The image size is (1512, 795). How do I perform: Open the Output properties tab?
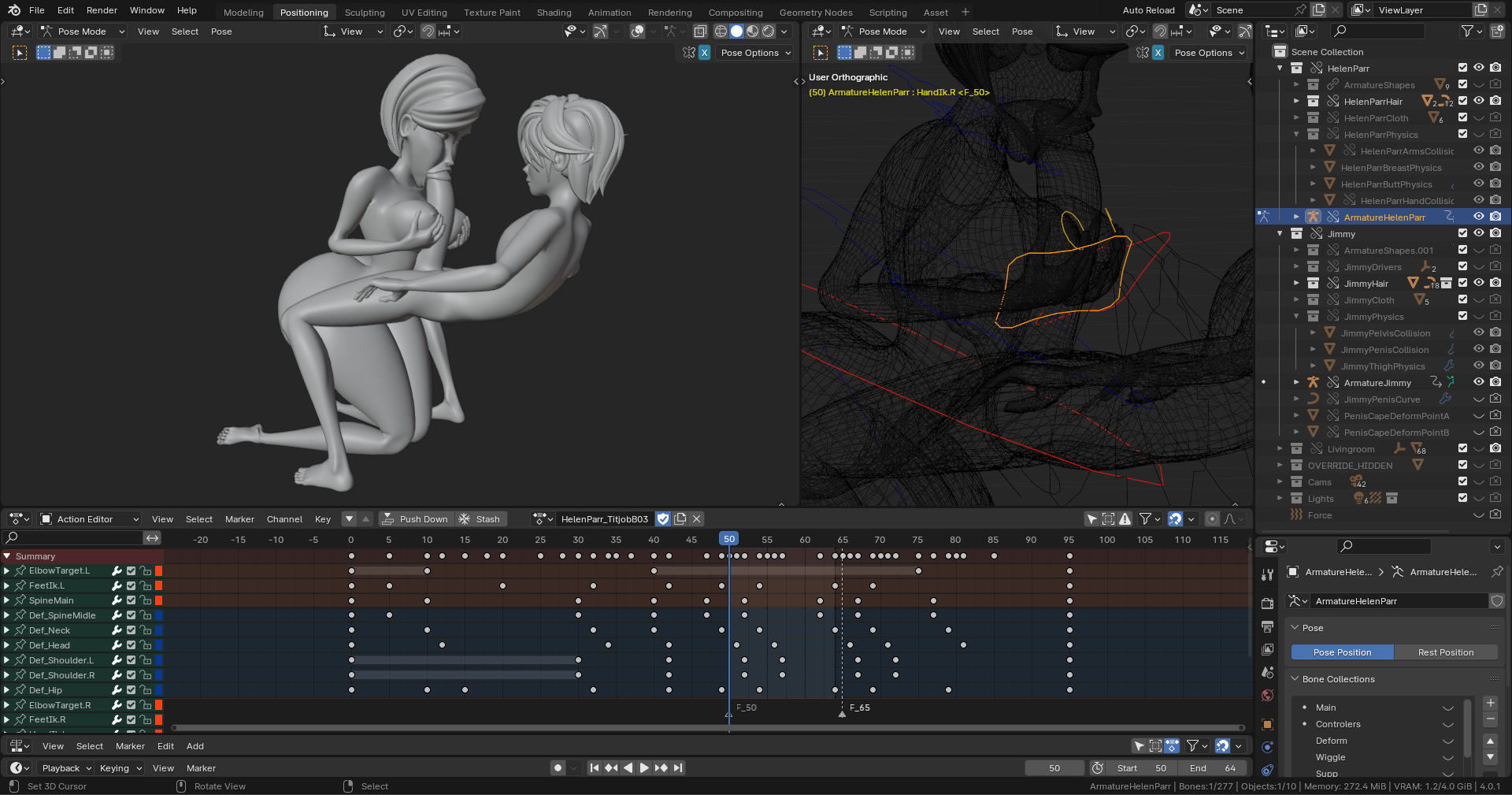tap(1267, 626)
